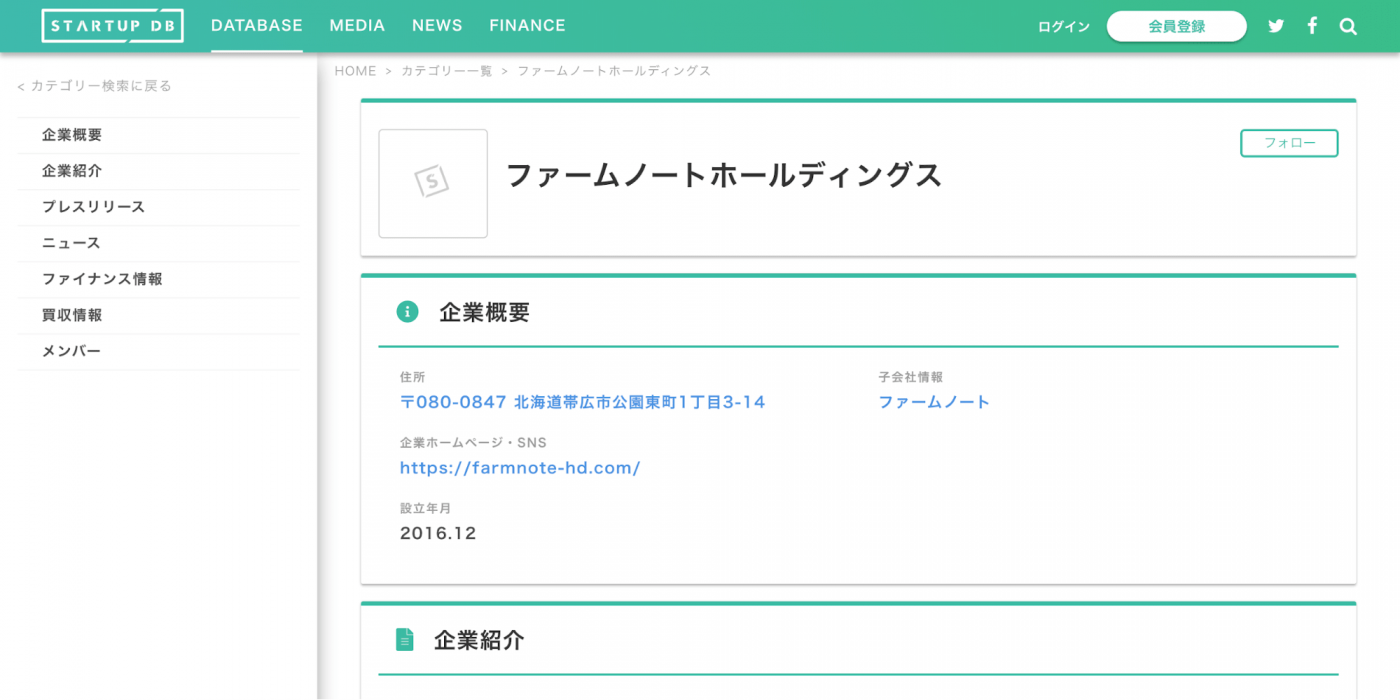Visit https://farmnote-hd.com/ website link
1400x700 pixels.
(520, 467)
